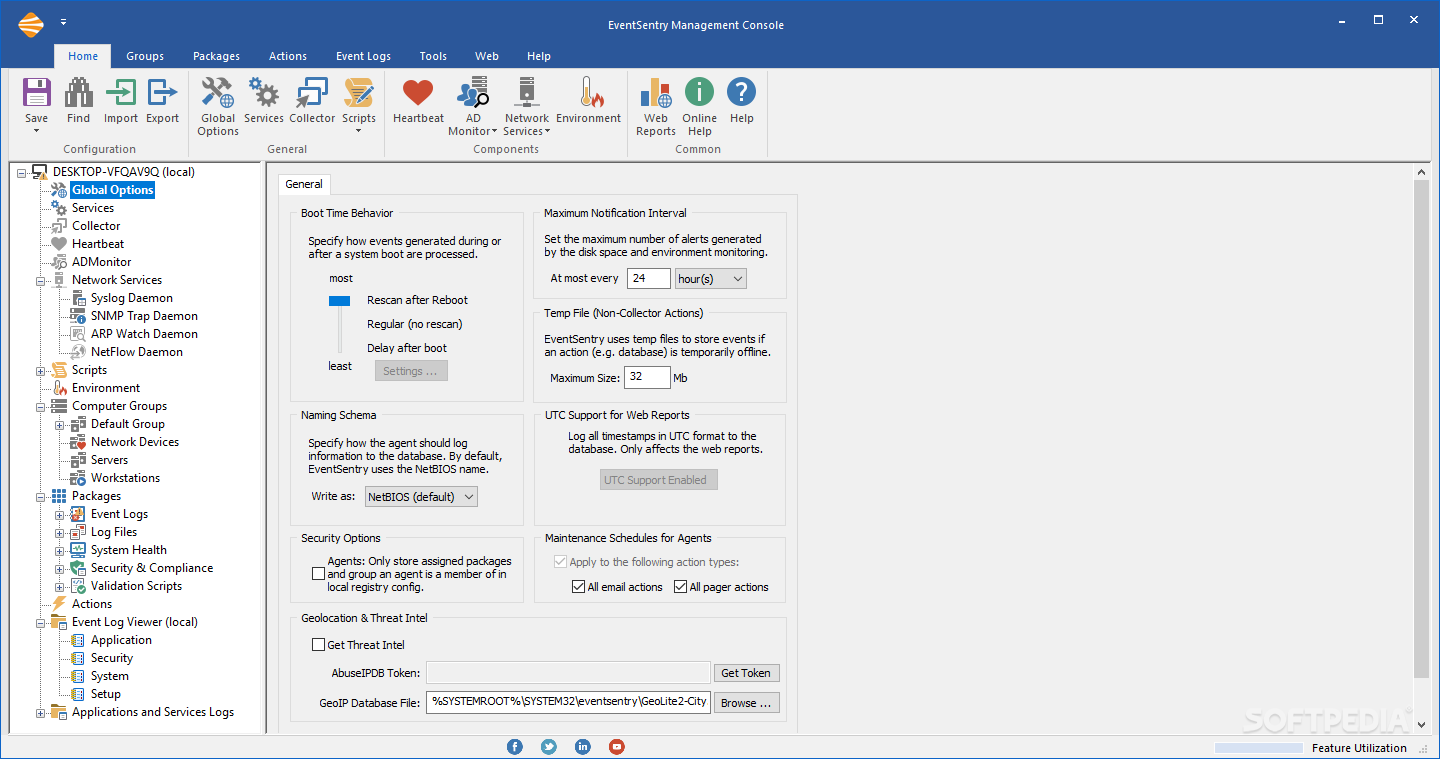This screenshot has height=759, width=1440.
Task: Open the Quick Access toolbar customize arrow
Action: coord(64,22)
